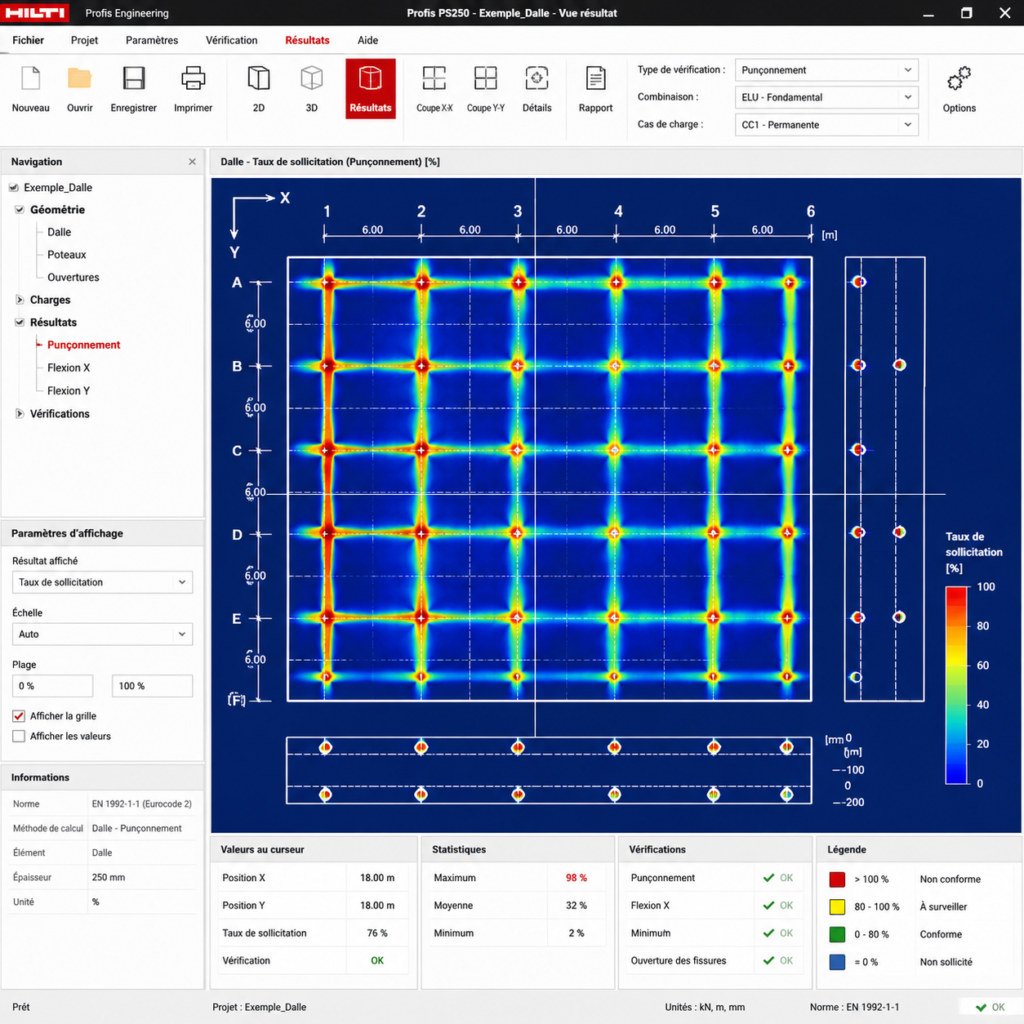Toggle the Exemple_Dalle root checkbox
The image size is (1024, 1024).
pyautogui.click(x=14, y=187)
